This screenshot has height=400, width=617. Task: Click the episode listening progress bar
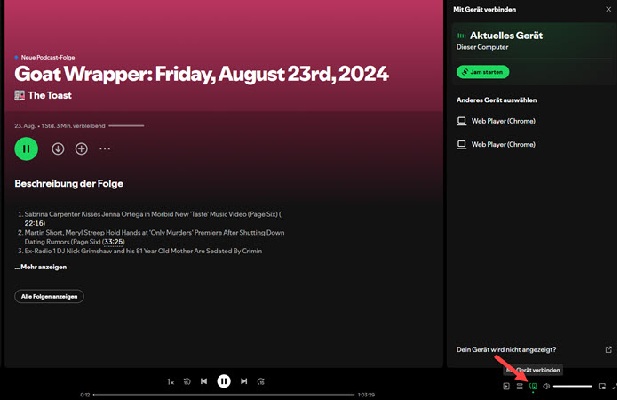pos(126,125)
